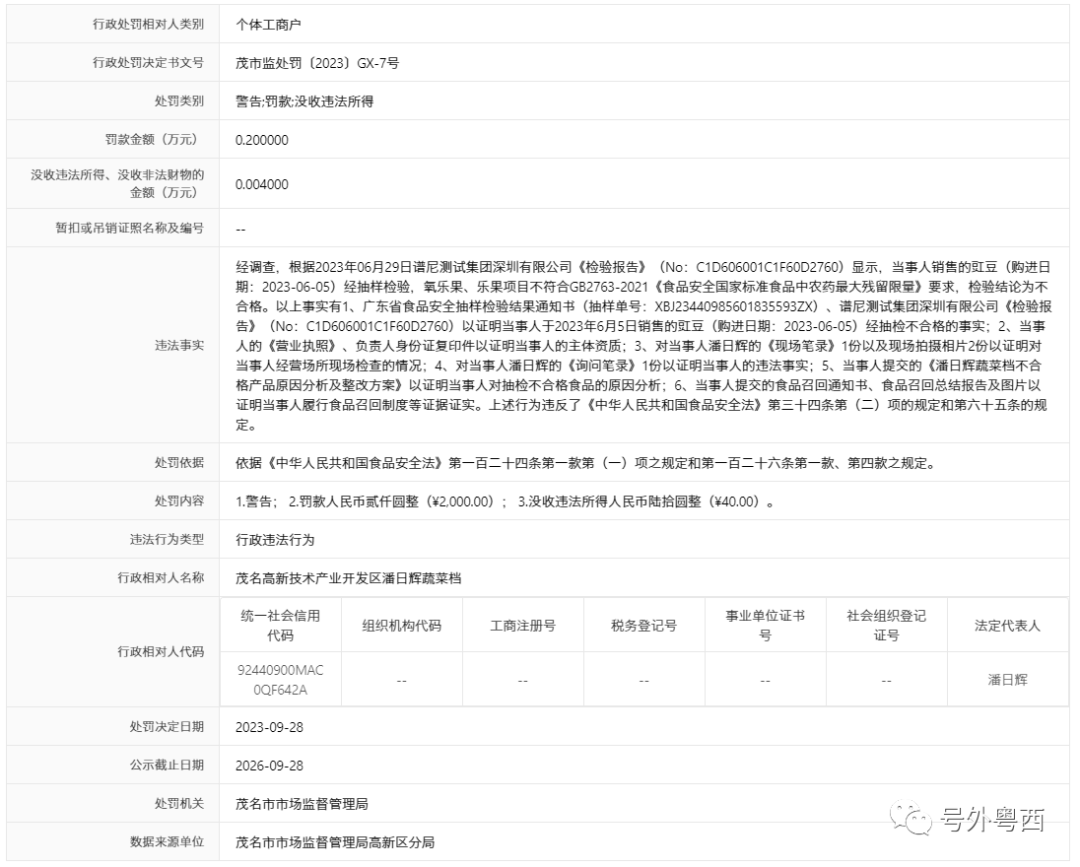Click the 处罚机关 label

coord(179,804)
